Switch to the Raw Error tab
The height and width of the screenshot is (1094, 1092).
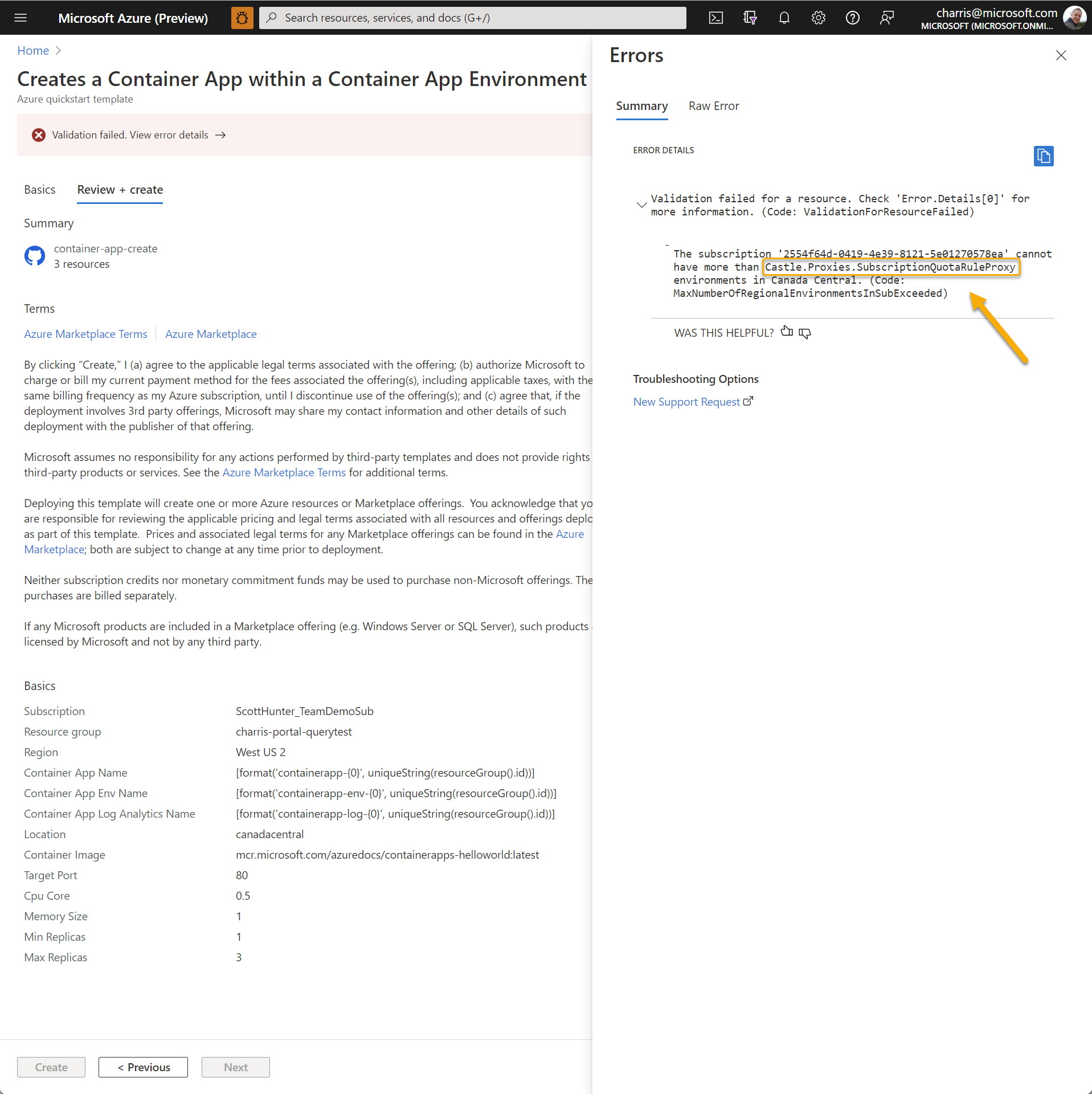pos(714,106)
